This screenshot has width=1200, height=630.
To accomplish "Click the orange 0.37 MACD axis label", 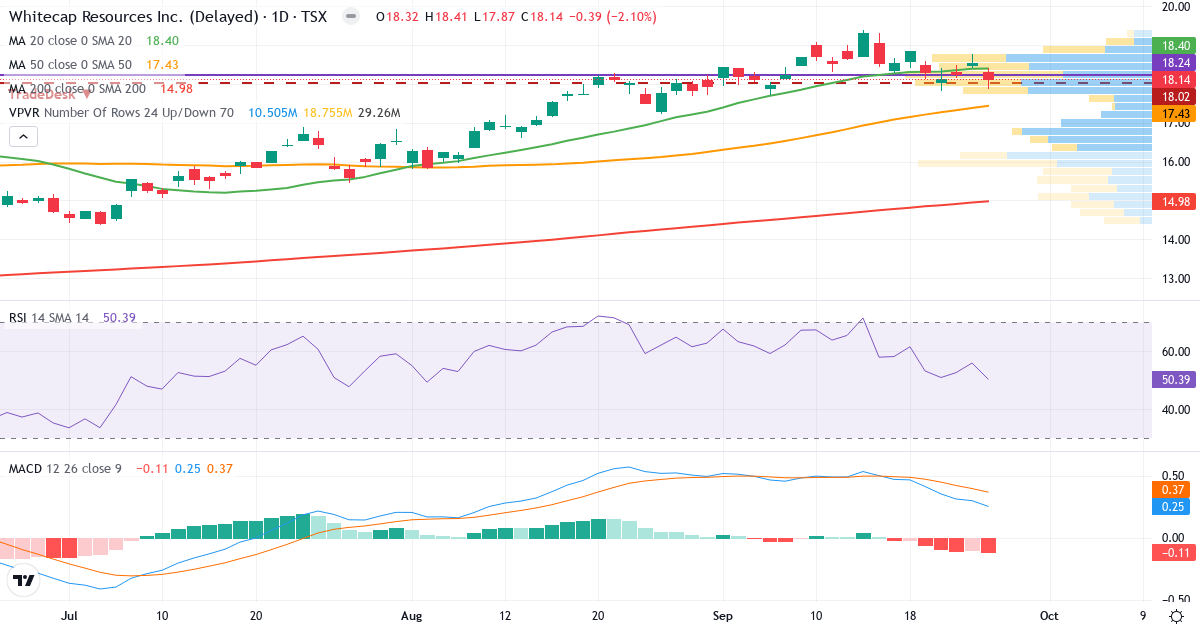I will [x=1173, y=489].
